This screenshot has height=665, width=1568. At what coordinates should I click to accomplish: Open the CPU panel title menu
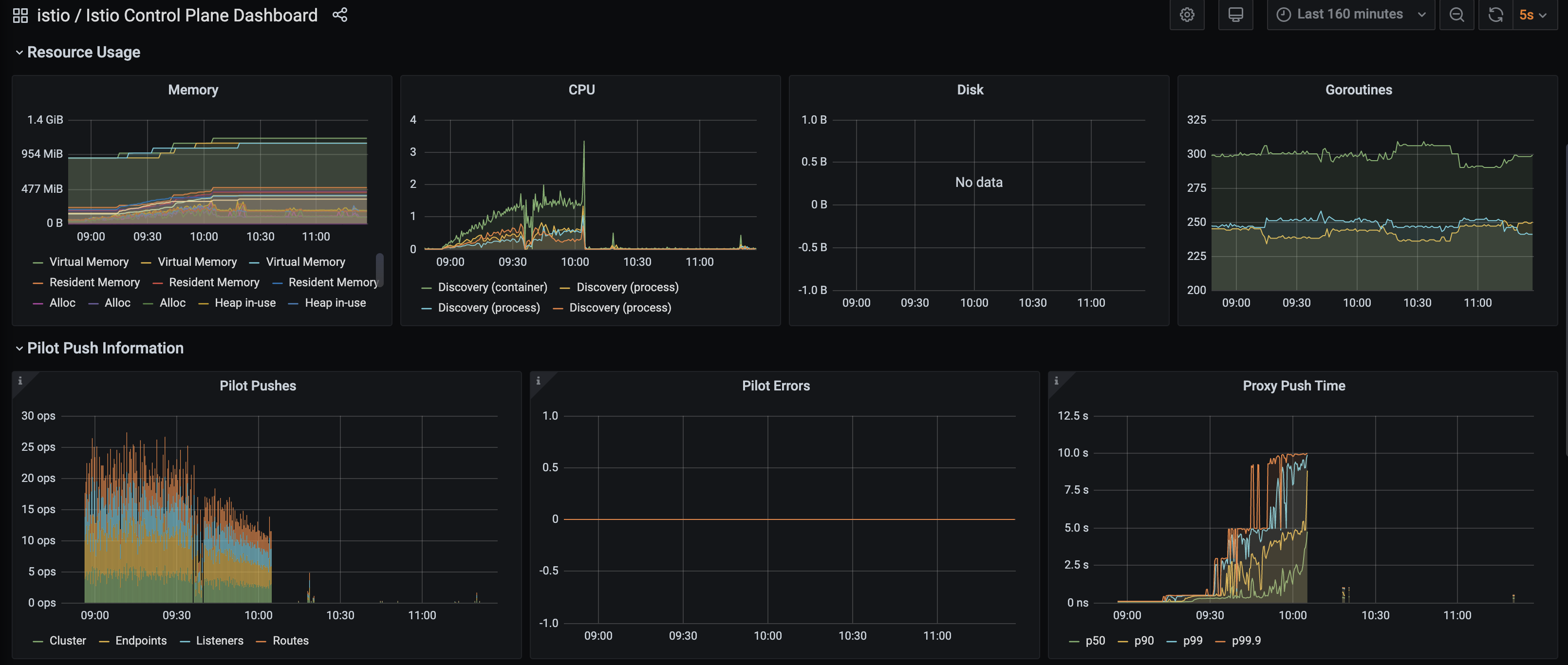[581, 90]
